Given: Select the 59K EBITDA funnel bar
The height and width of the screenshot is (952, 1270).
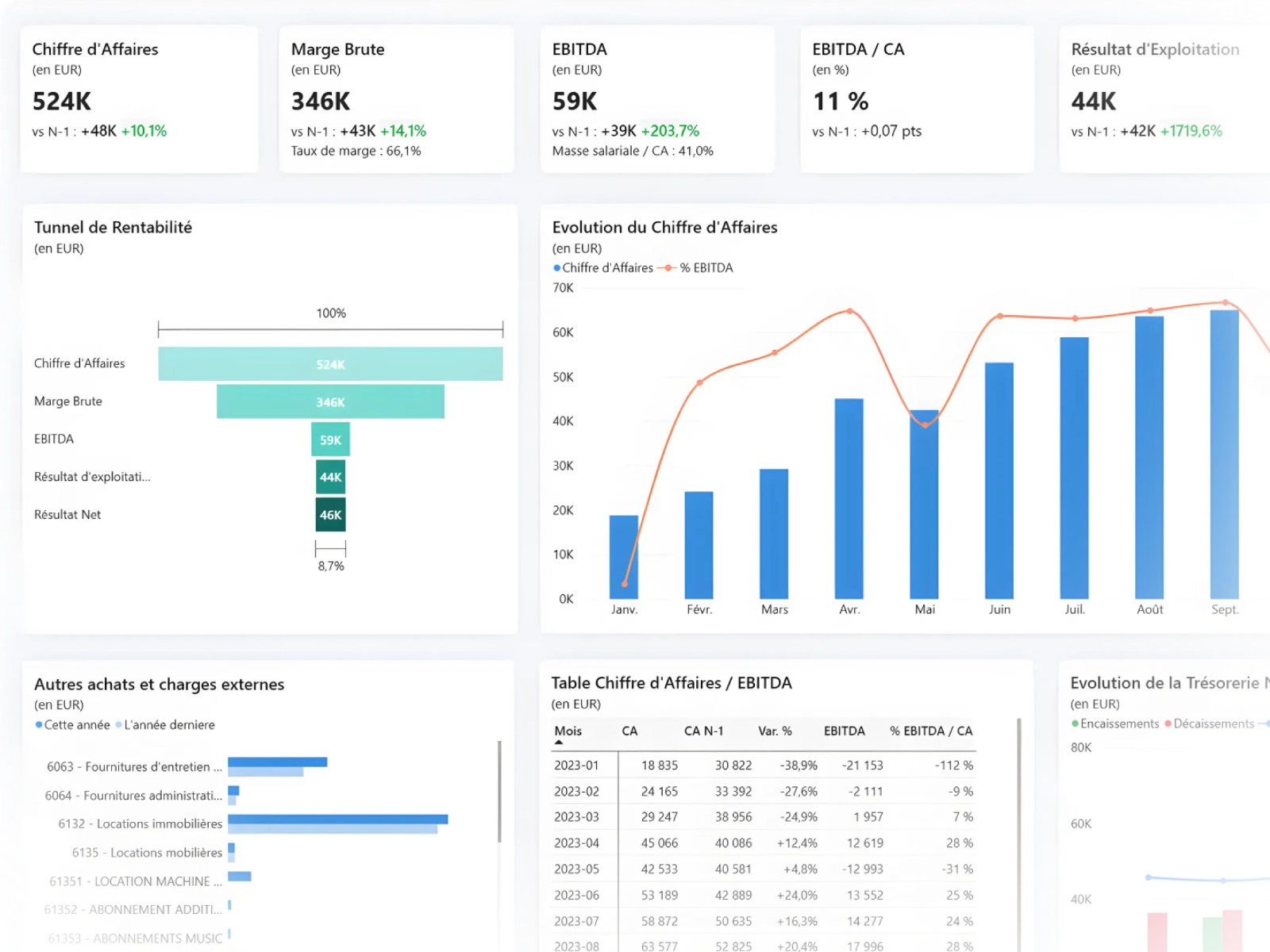Looking at the screenshot, I should click(x=330, y=440).
